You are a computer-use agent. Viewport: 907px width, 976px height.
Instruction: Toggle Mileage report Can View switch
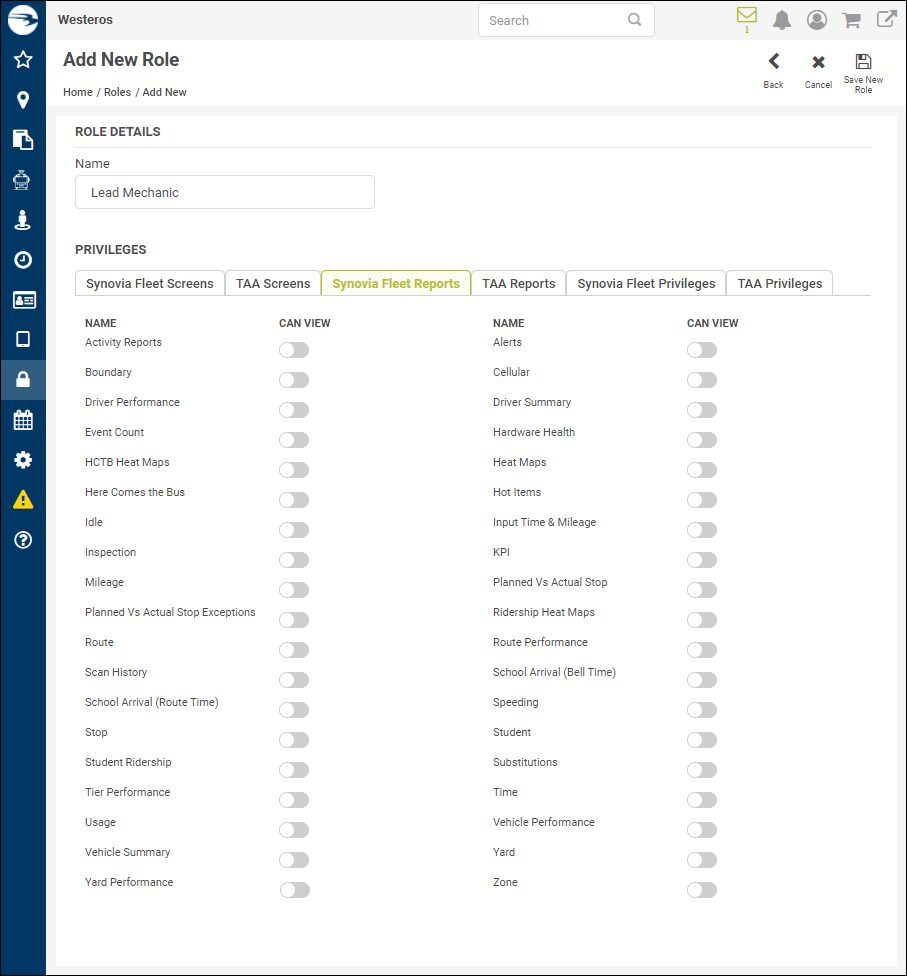pos(294,590)
